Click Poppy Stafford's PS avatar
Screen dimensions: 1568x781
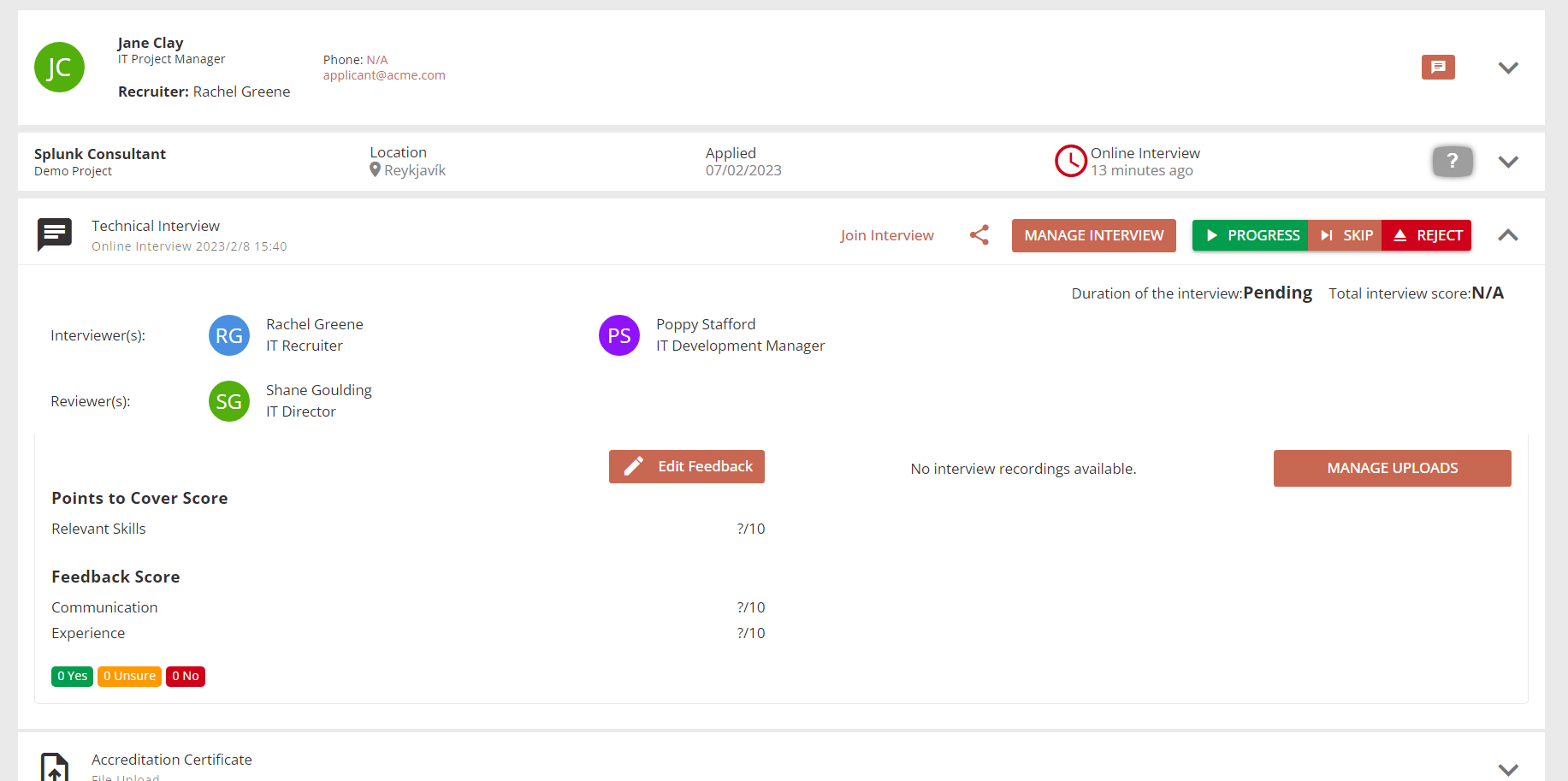(618, 335)
